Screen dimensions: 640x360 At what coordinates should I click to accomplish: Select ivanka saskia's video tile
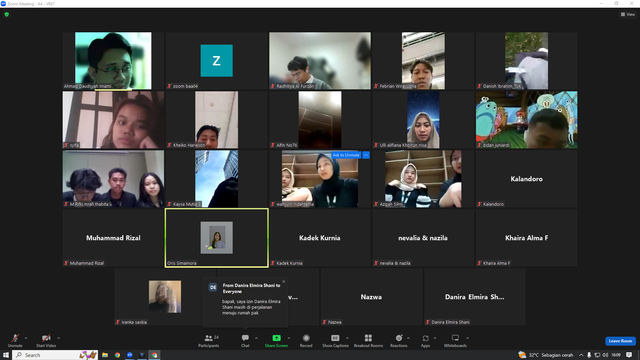point(165,297)
